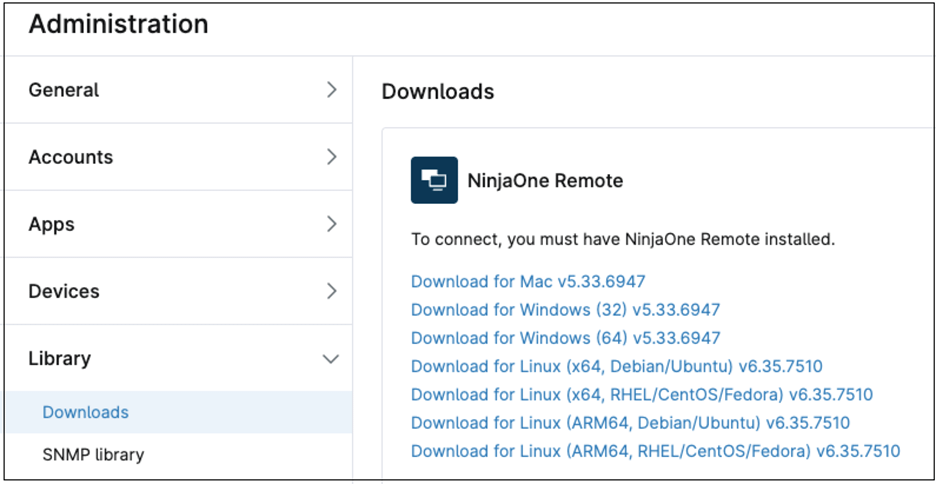Select Downloads under Library

pyautogui.click(x=178, y=412)
